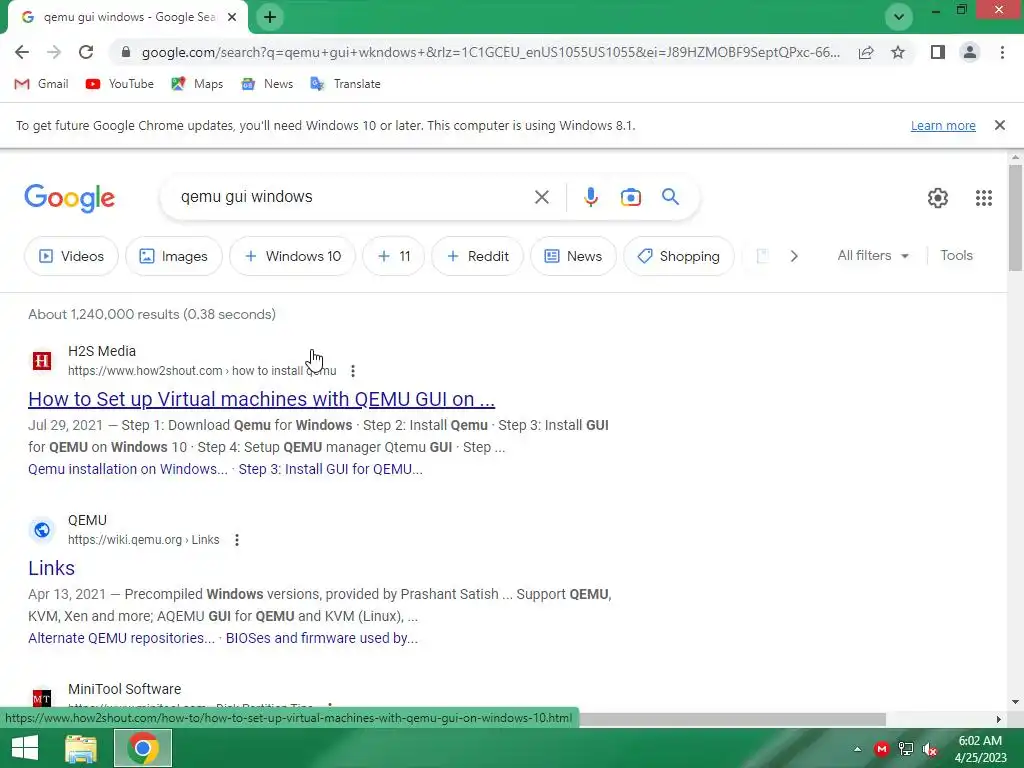This screenshot has height=768, width=1024.
Task: Click the H2S Media site favicon
Action: [42, 360]
